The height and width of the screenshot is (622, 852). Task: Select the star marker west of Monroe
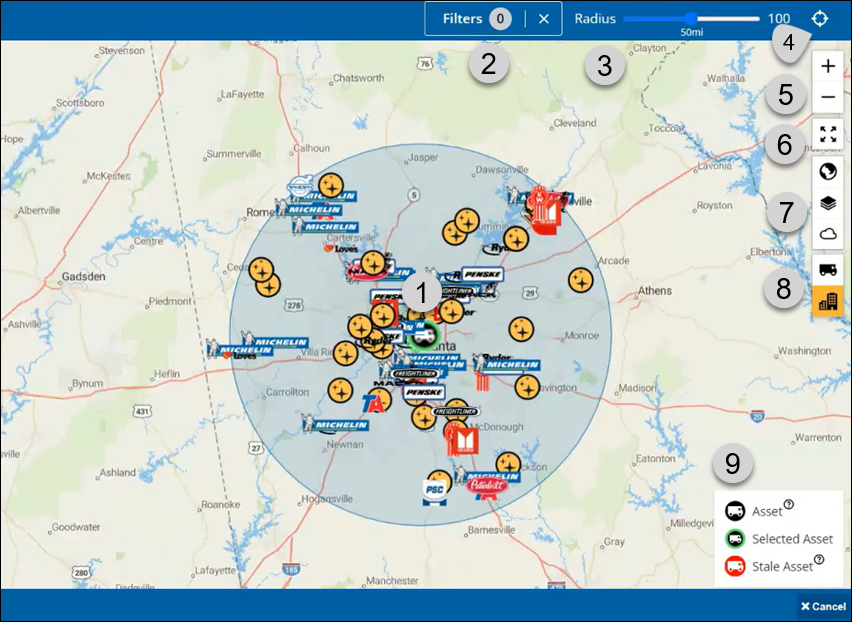[521, 329]
